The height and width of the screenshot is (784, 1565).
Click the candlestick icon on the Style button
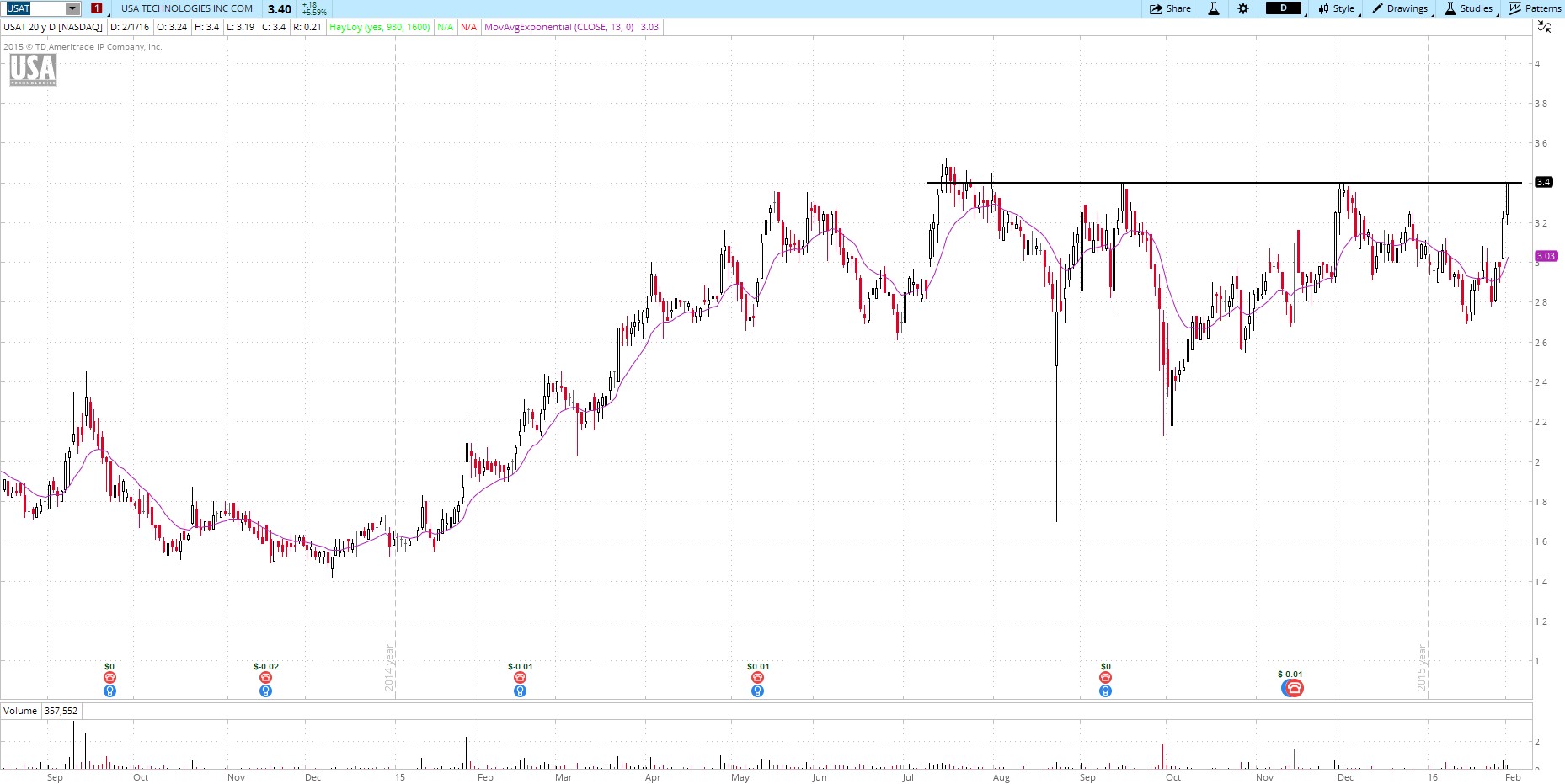click(x=1324, y=8)
